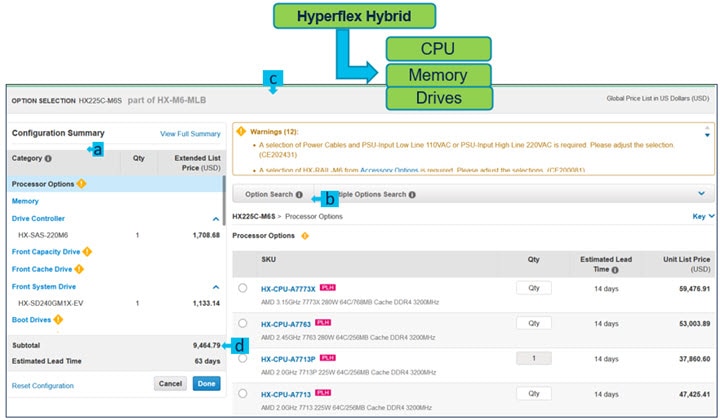Open the View Full Summary link
This screenshot has width=720, height=420.
[x=190, y=134]
